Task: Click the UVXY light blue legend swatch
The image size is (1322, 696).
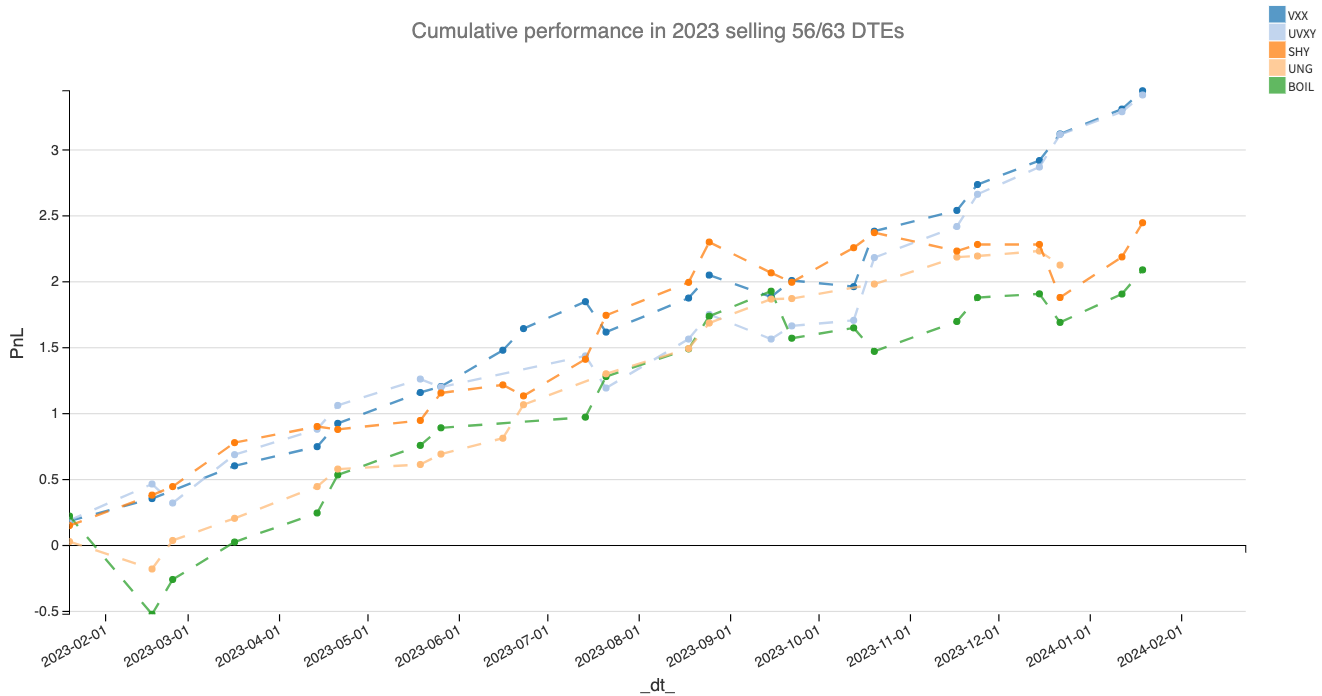Action: (1276, 32)
